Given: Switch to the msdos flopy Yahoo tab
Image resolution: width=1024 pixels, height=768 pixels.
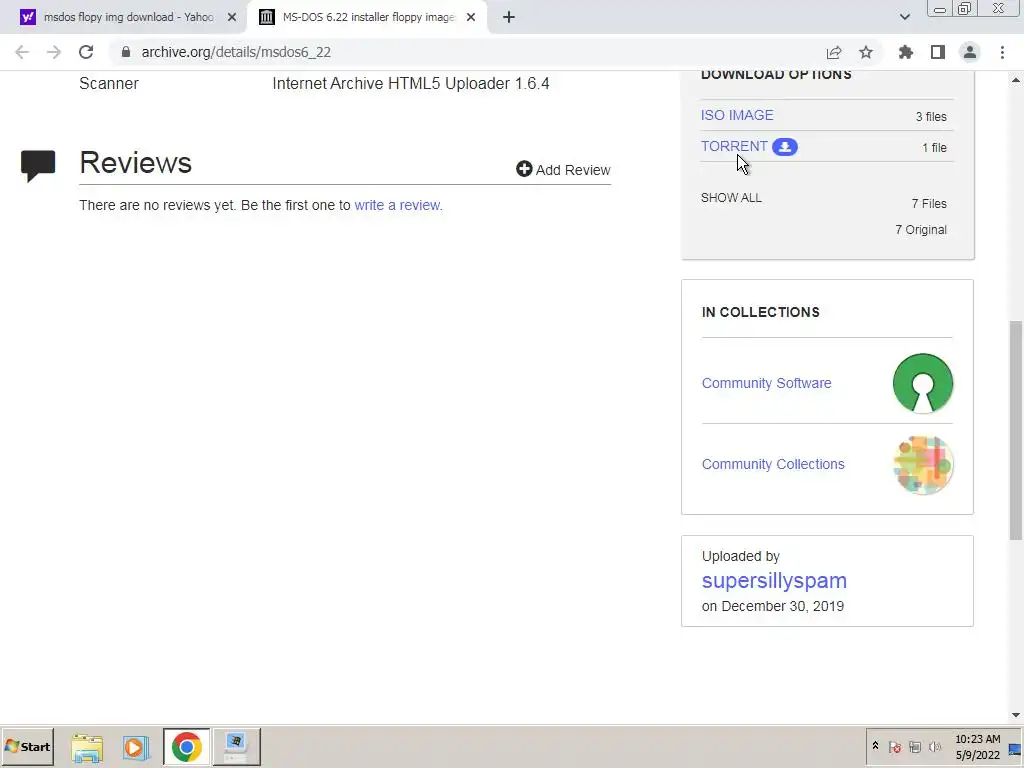Looking at the screenshot, I should click(x=128, y=17).
